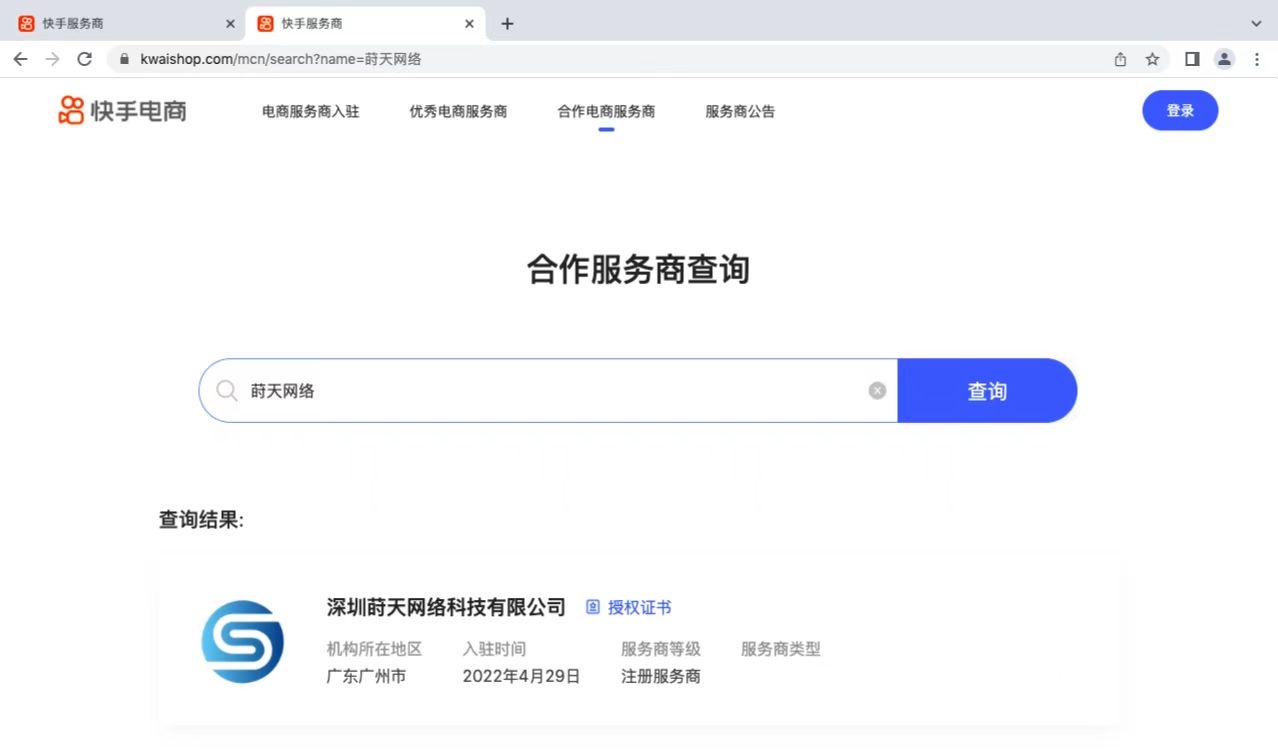Open the browser side panel
Viewport: 1278px width, 754px height.
[x=1192, y=59]
